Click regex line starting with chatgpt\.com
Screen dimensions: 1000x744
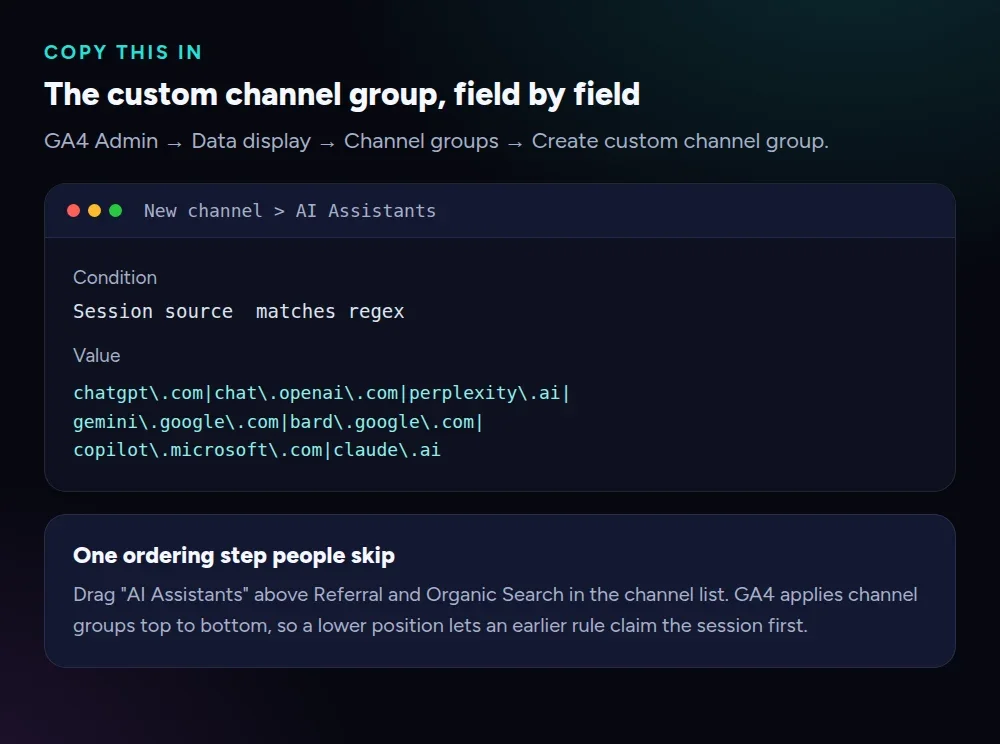coord(321,393)
